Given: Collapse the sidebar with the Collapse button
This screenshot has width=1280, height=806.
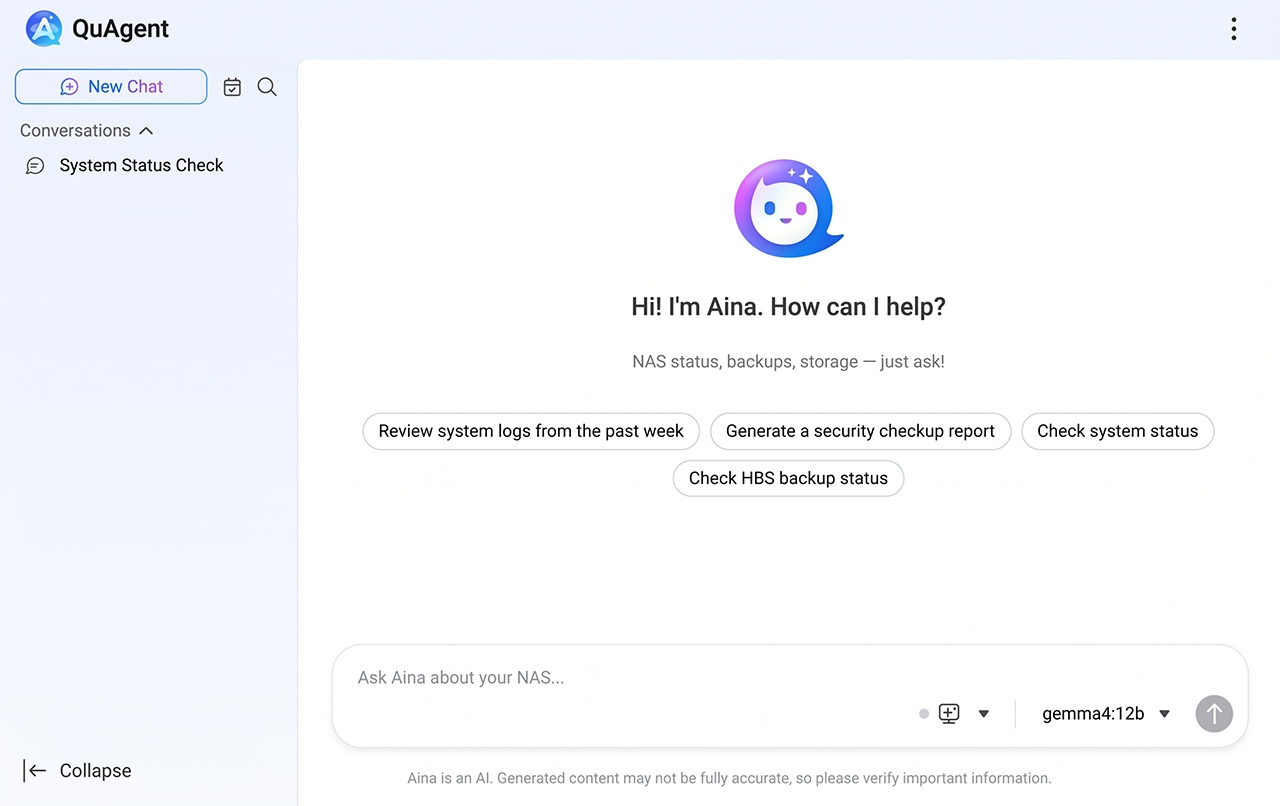Looking at the screenshot, I should point(78,771).
